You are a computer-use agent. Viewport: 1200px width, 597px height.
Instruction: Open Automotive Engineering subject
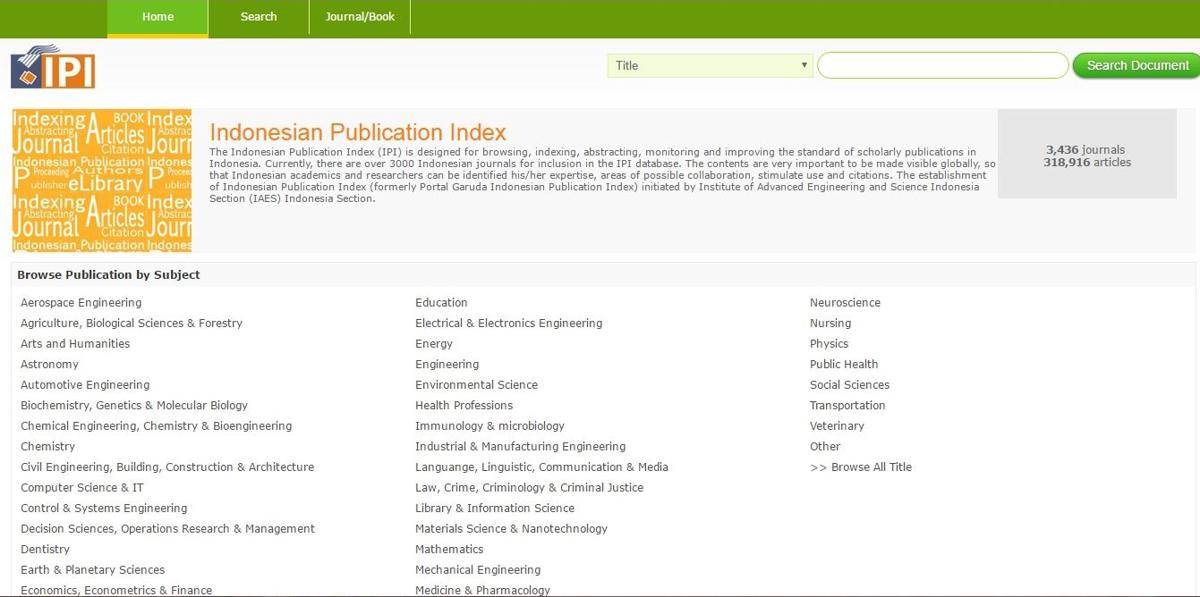point(85,385)
